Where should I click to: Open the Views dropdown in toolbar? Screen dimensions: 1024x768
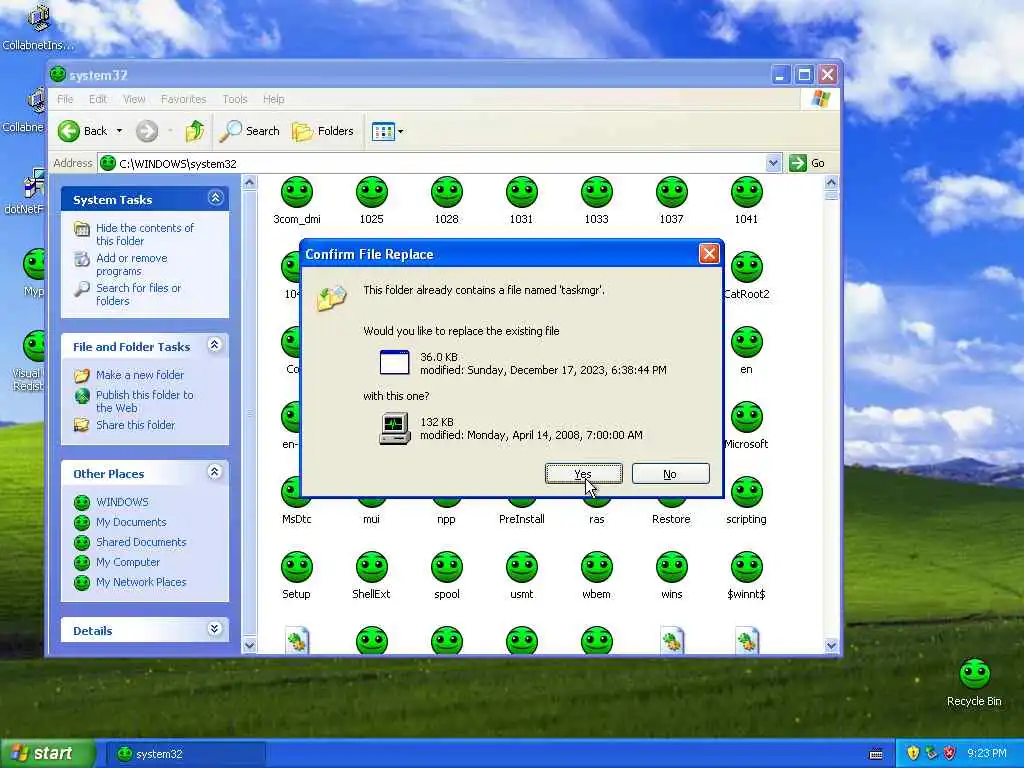387,131
